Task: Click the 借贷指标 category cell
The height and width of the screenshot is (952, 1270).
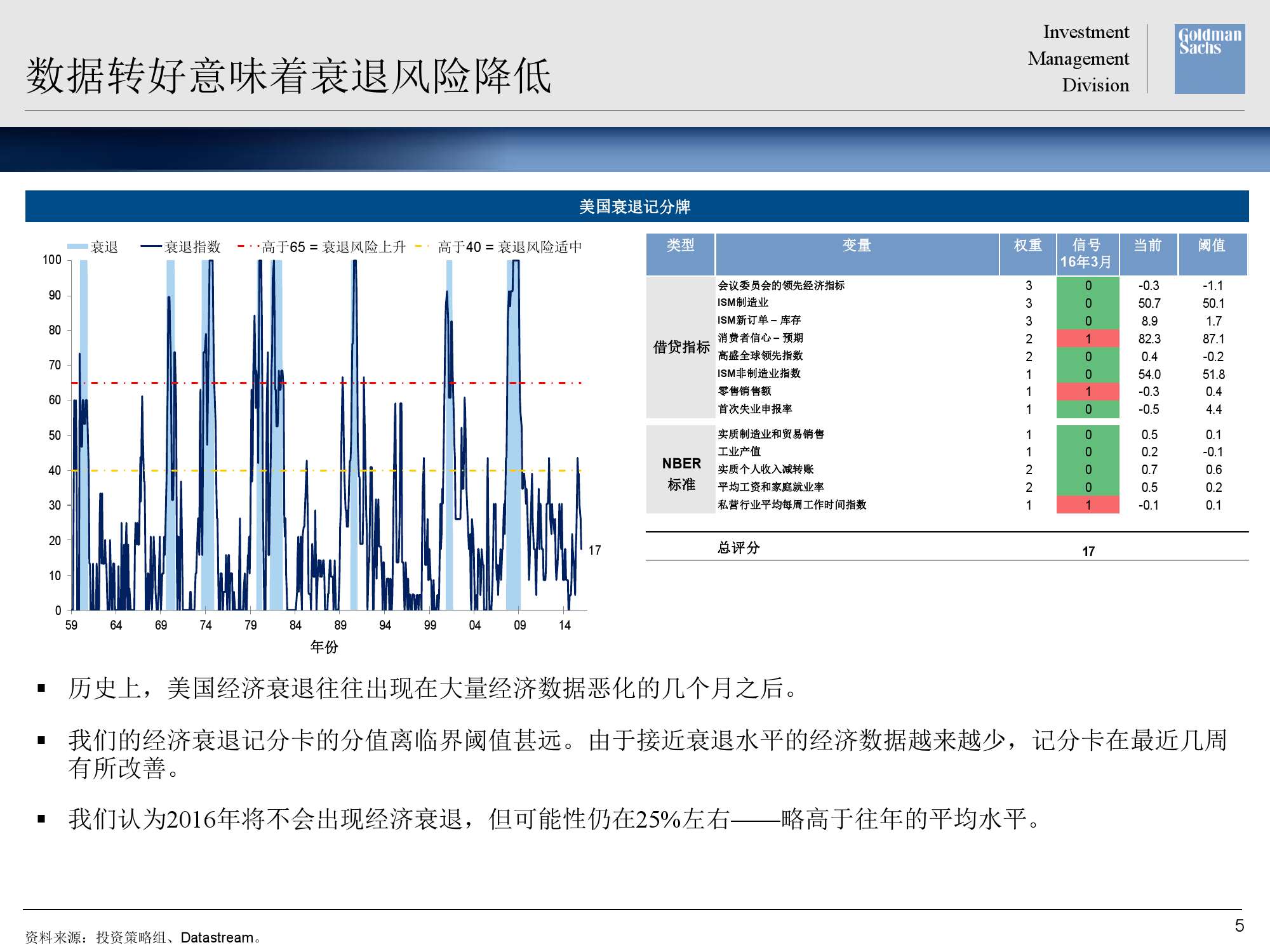Action: point(681,347)
